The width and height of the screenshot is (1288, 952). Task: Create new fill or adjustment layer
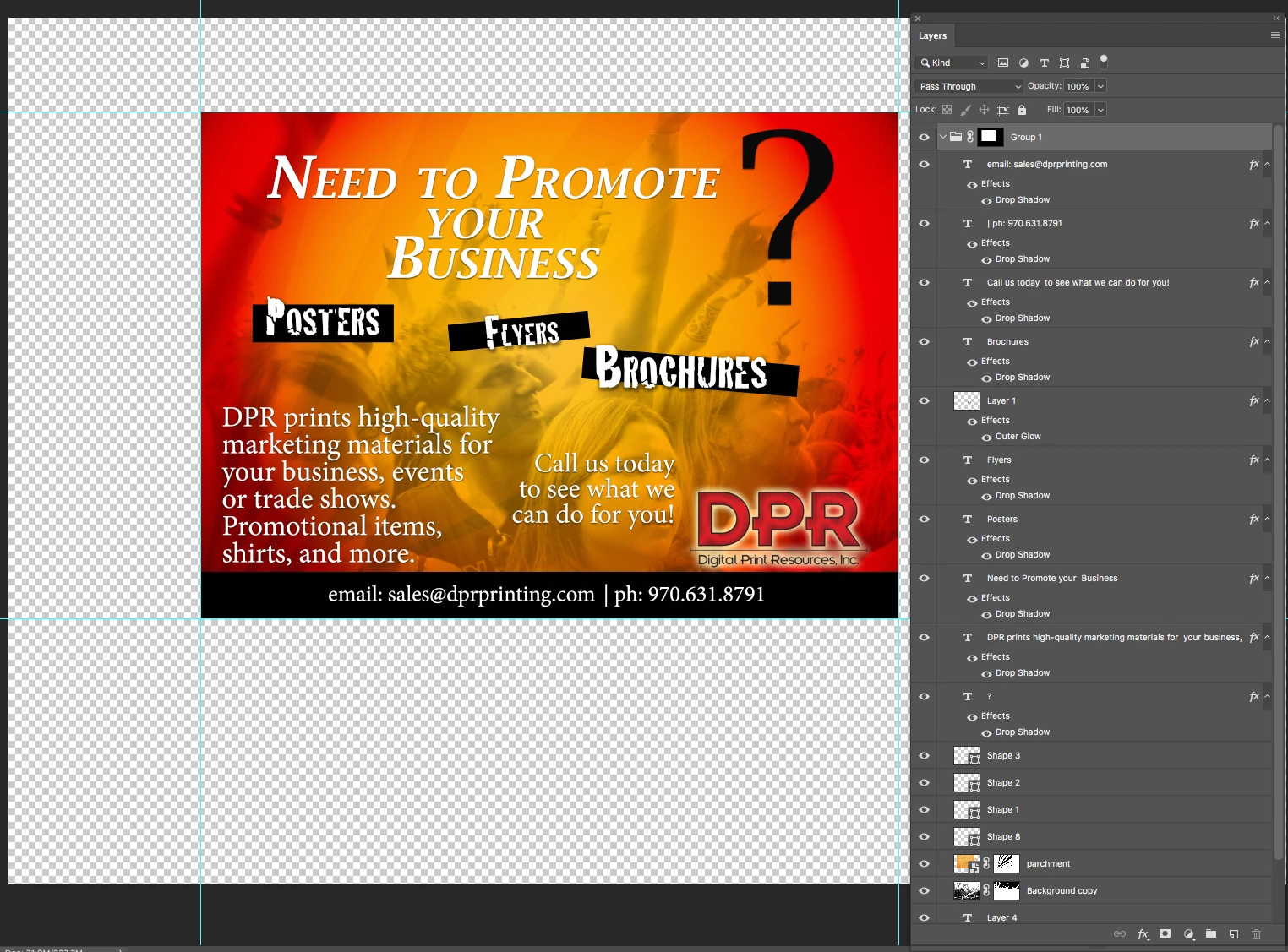1188,933
